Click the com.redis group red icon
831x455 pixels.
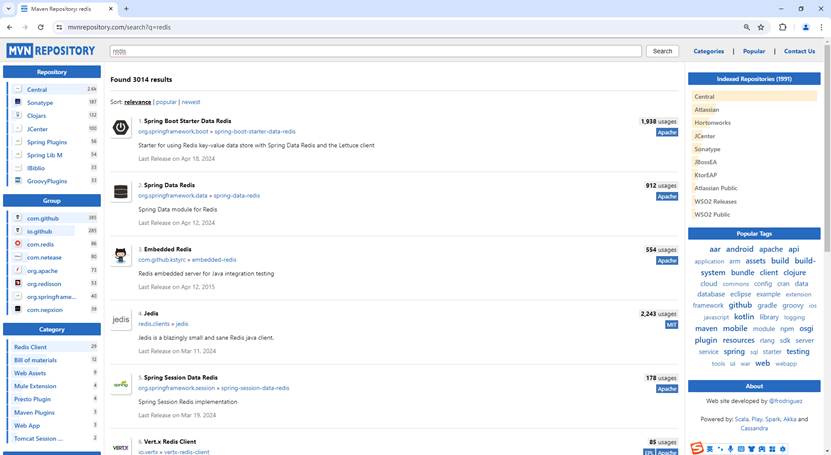(17, 244)
